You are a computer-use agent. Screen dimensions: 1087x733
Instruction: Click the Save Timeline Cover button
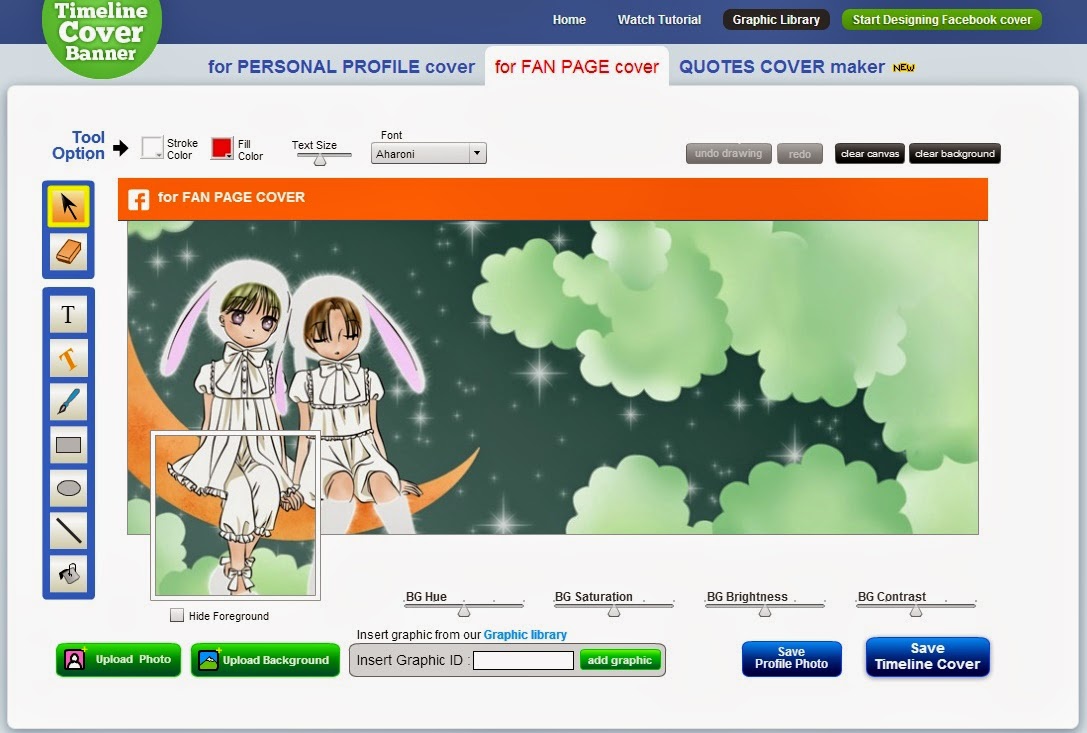coord(928,656)
